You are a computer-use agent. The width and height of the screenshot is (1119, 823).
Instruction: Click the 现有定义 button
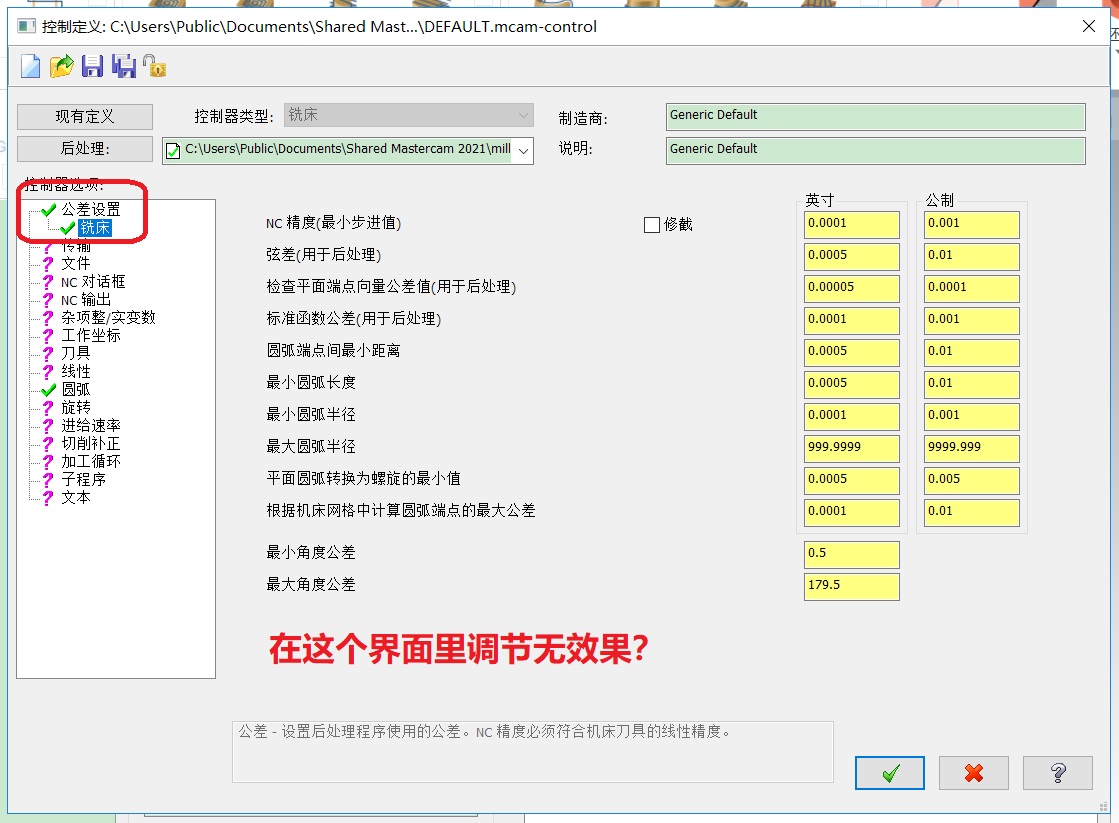[x=85, y=116]
